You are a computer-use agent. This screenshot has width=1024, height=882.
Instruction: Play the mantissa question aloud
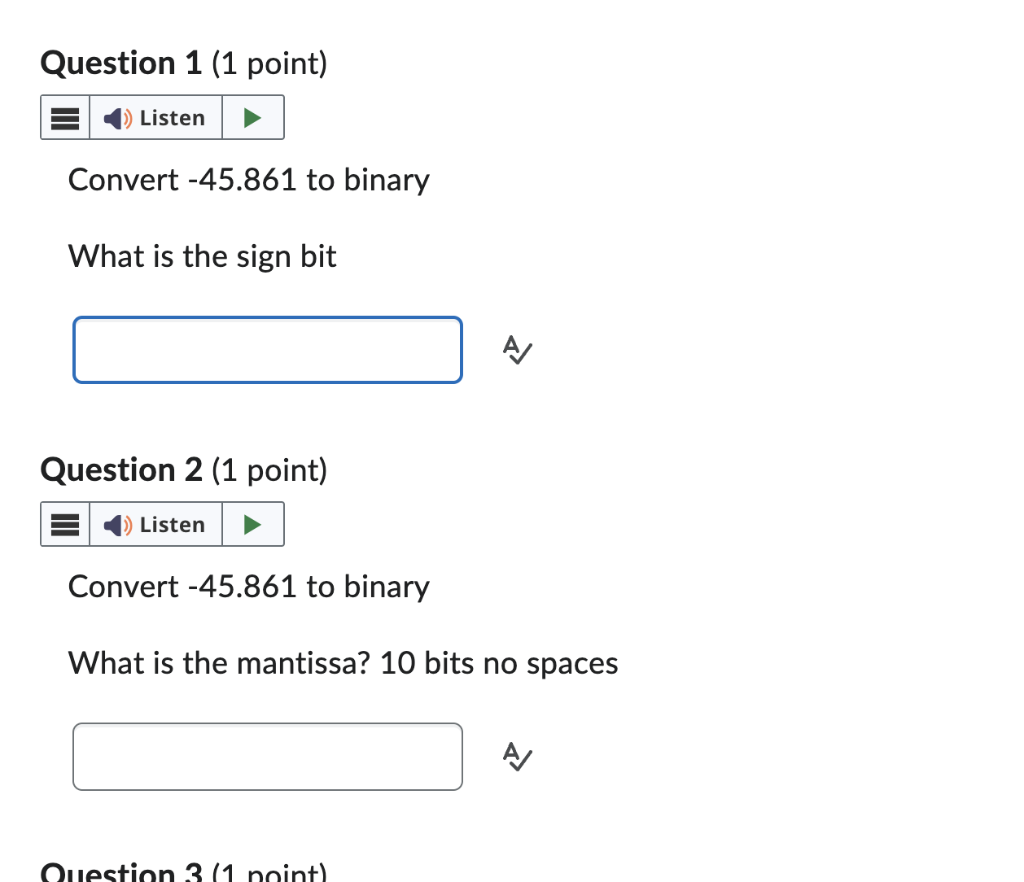coord(252,524)
